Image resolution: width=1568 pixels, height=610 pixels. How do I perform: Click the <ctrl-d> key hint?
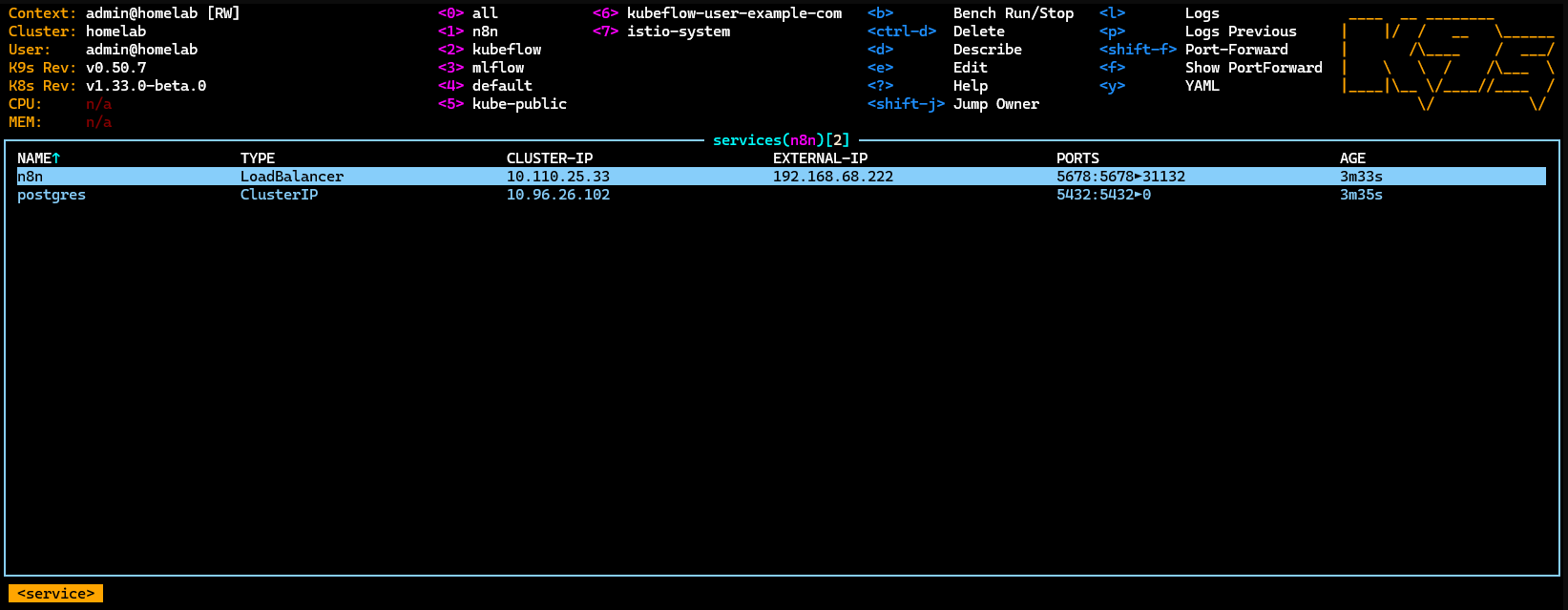(x=902, y=32)
